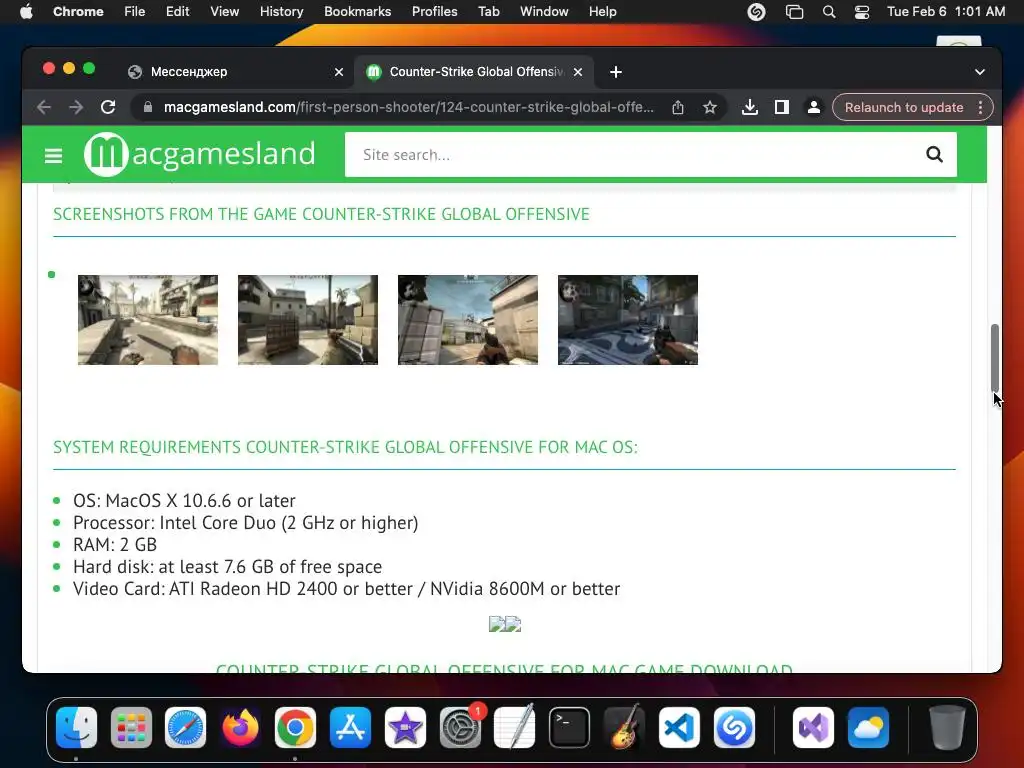Image resolution: width=1024 pixels, height=768 pixels.
Task: Close the Мессенджер tab
Action: point(339,72)
